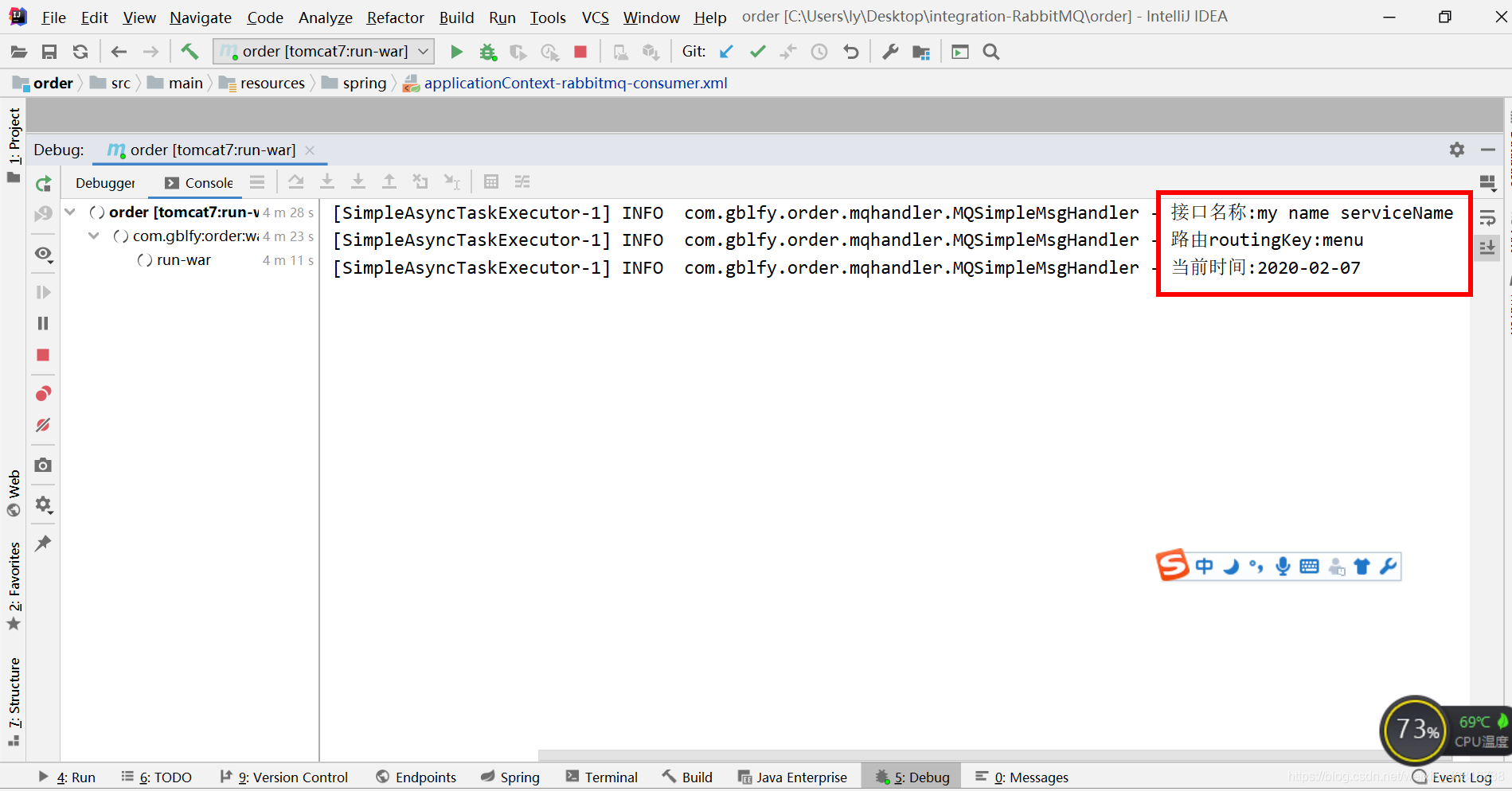Stop the debug session with red square
The width and height of the screenshot is (1512, 791).
coord(43,355)
